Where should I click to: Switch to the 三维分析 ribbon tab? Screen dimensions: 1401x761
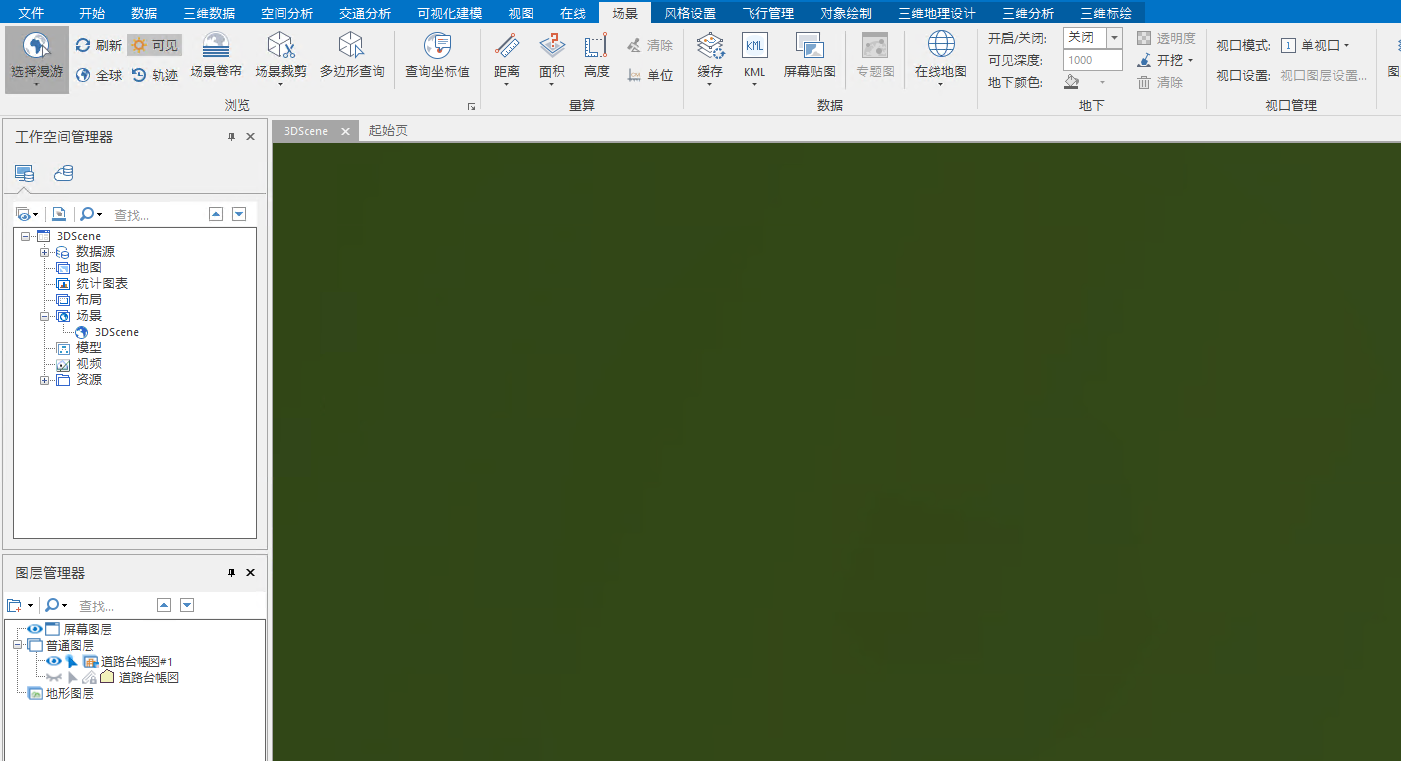point(1027,13)
